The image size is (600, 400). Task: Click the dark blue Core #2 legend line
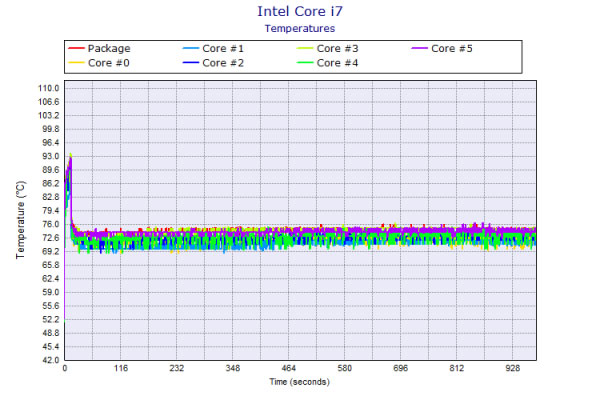tap(191, 63)
